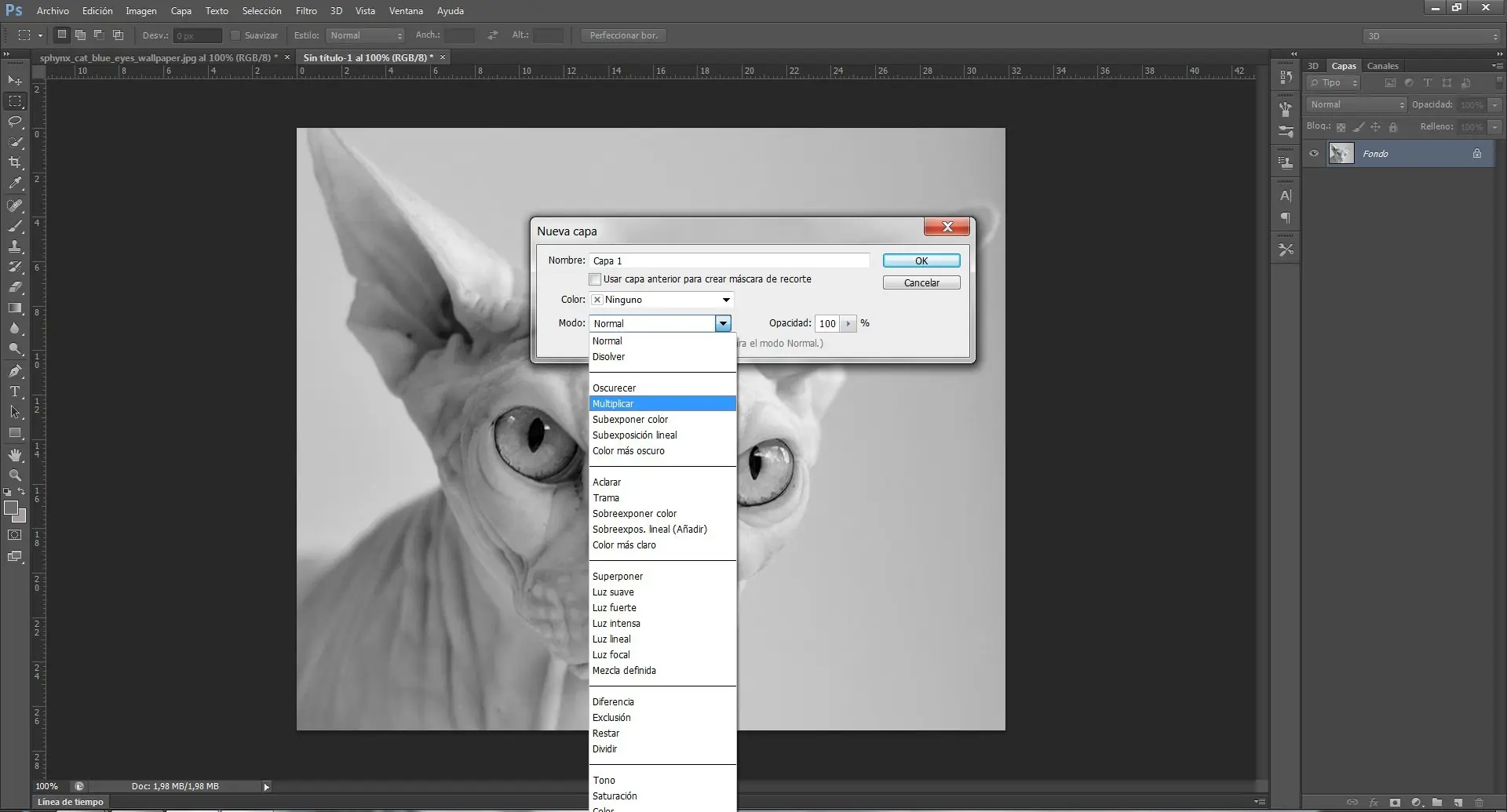1507x812 pixels.
Task: Select the Hand tool
Action: [15, 455]
